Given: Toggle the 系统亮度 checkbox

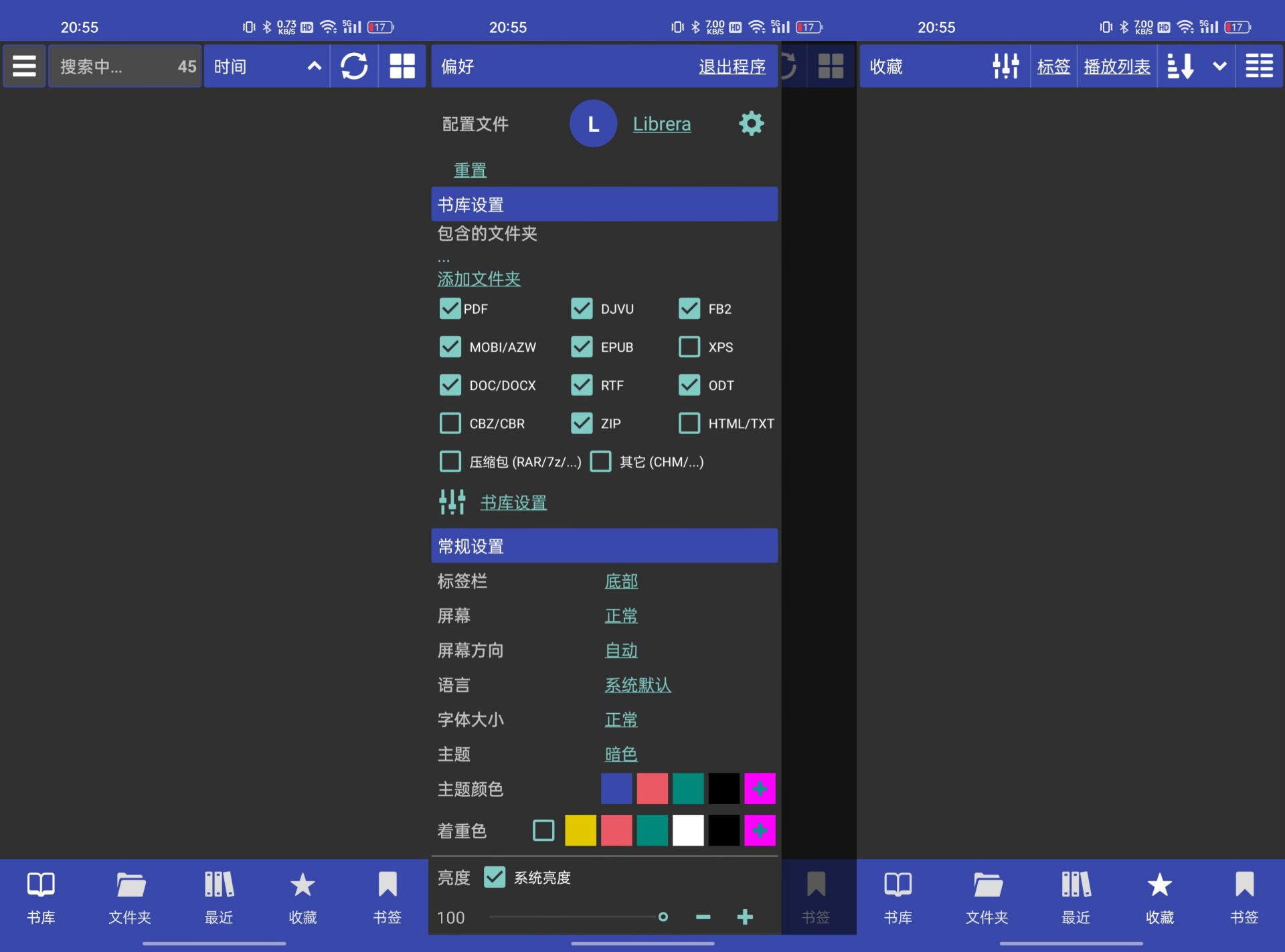Looking at the screenshot, I should [495, 876].
